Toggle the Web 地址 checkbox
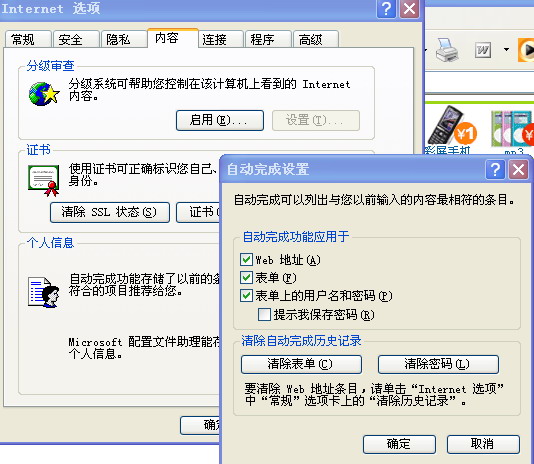534x464 pixels. pos(246,260)
